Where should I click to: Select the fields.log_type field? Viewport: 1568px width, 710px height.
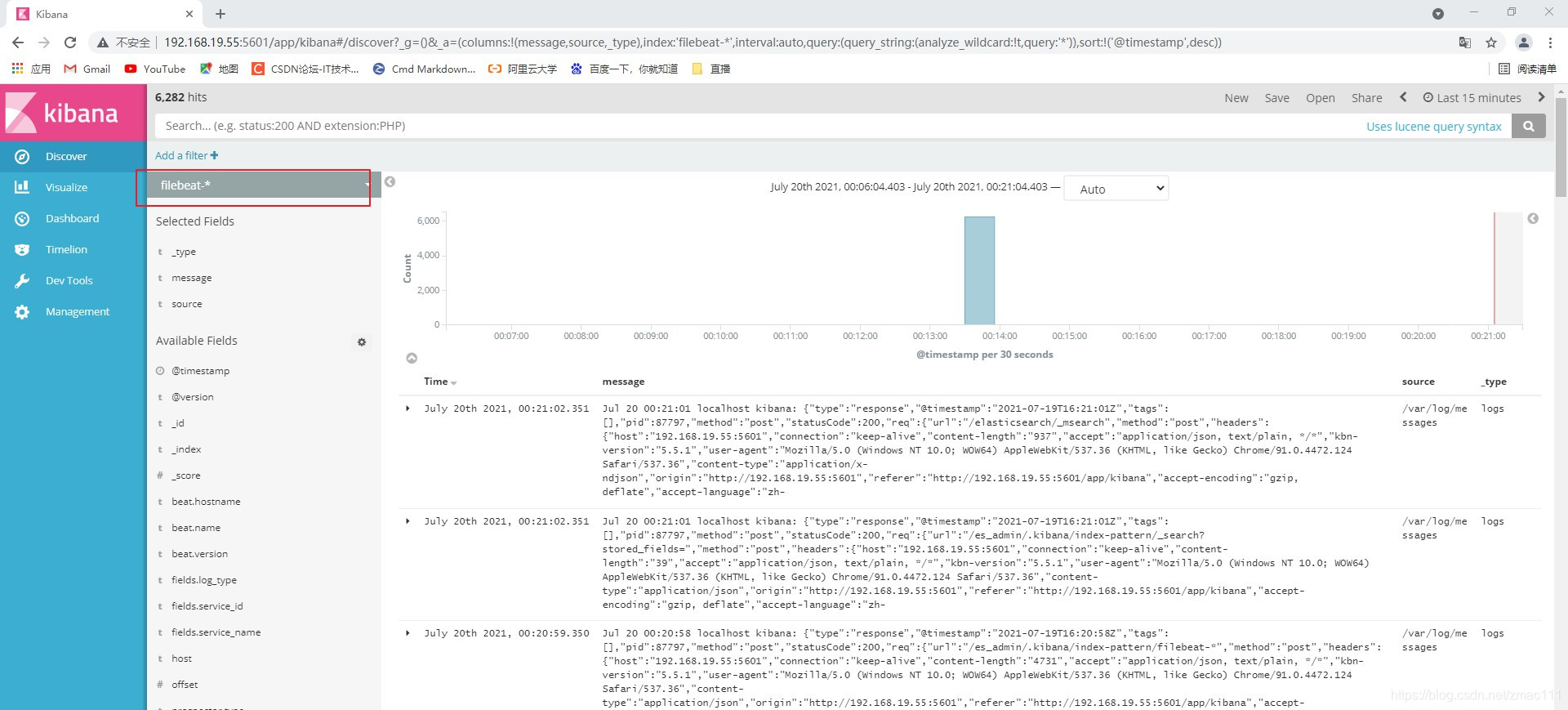tap(204, 580)
